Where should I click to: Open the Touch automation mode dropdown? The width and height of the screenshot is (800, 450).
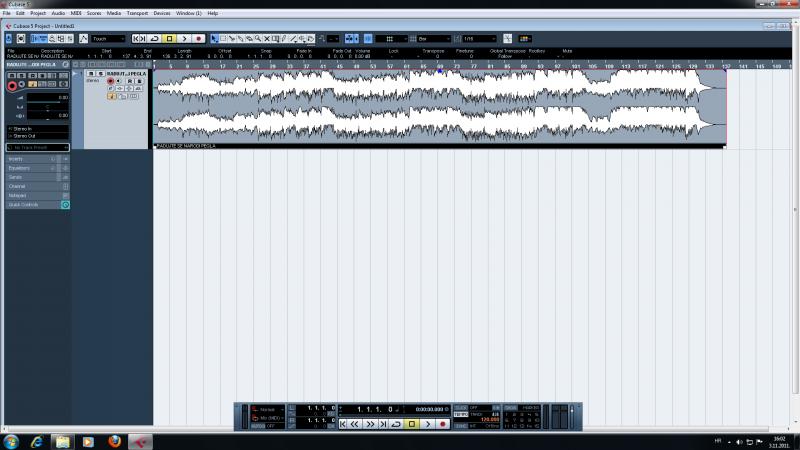(x=108, y=39)
